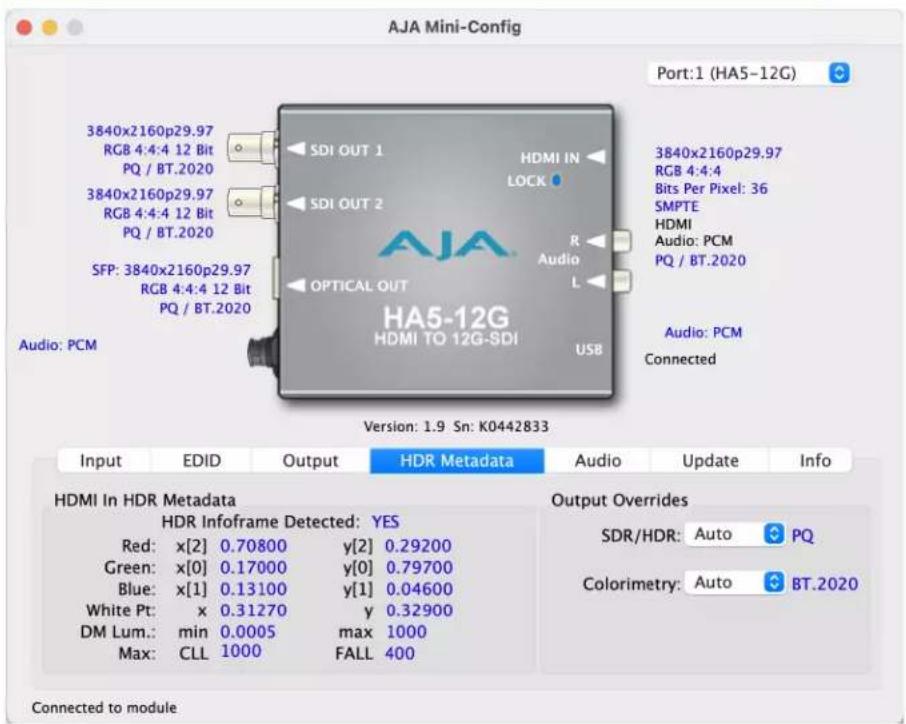Open the Info tab
906x724 pixels.
[815, 461]
